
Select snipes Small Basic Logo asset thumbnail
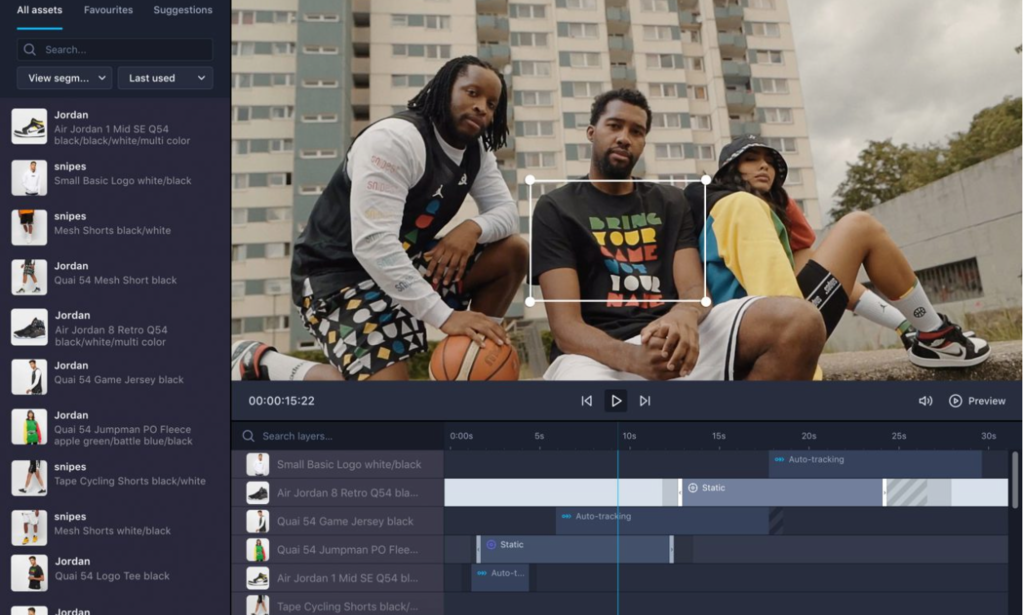29,178
